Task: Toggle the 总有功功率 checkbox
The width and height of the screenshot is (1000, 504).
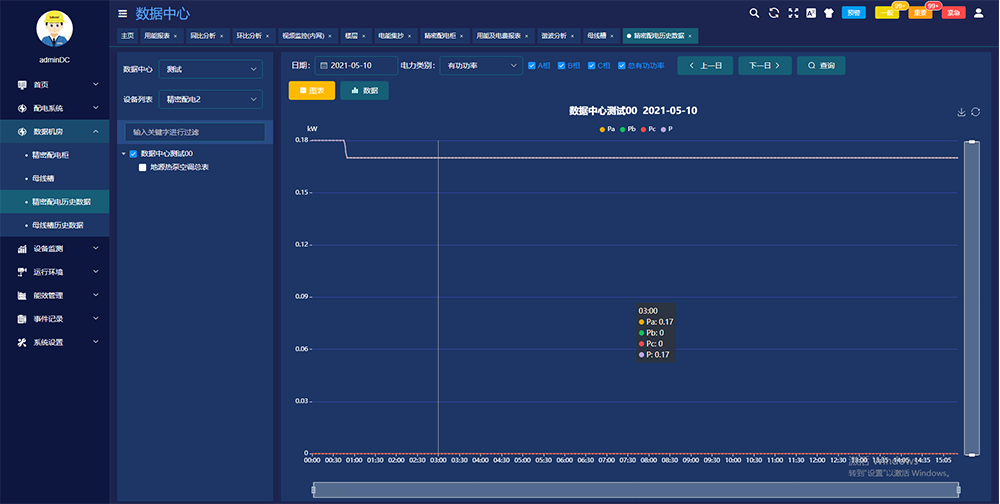Action: (621, 66)
